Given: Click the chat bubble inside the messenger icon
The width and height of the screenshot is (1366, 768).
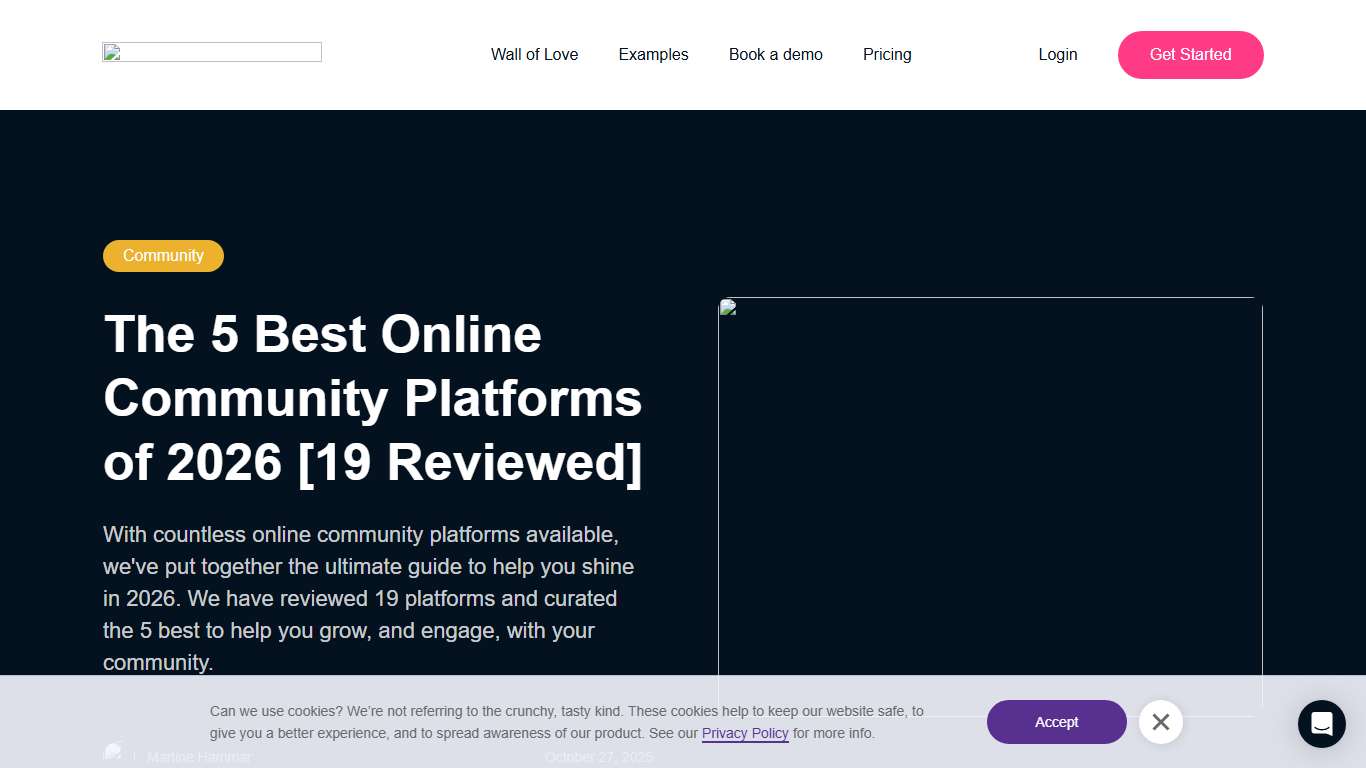Looking at the screenshot, I should (1321, 723).
